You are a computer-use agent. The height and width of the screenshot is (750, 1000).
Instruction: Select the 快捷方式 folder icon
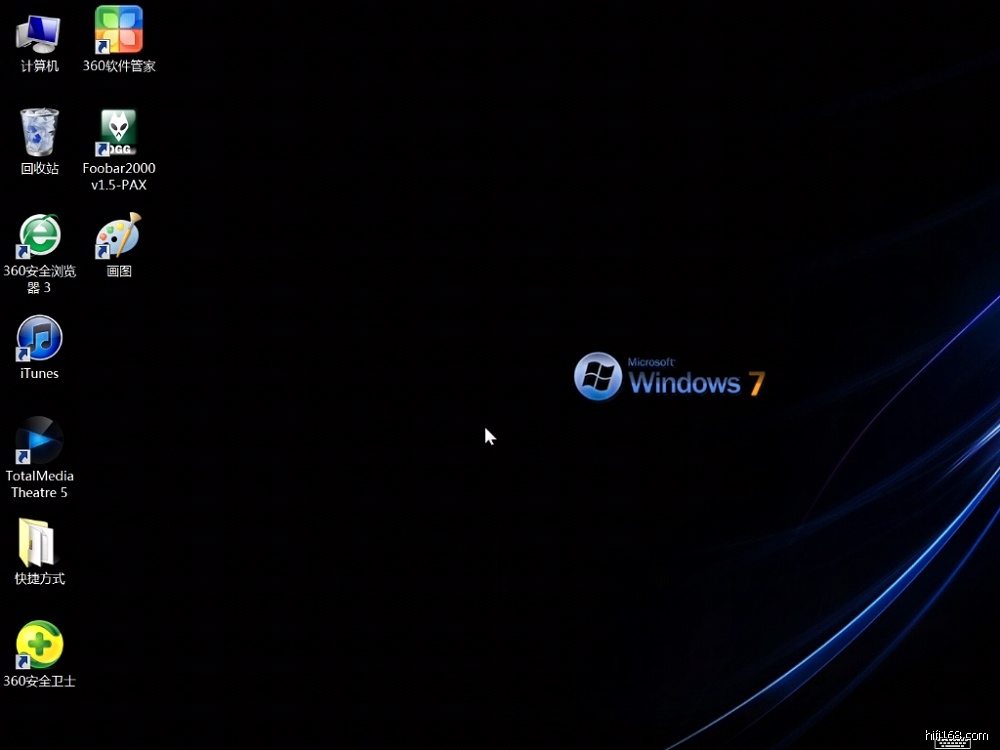[39, 544]
